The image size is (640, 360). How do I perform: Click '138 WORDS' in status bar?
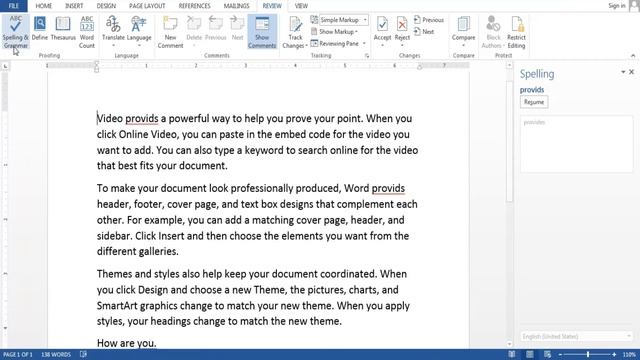tap(56, 354)
